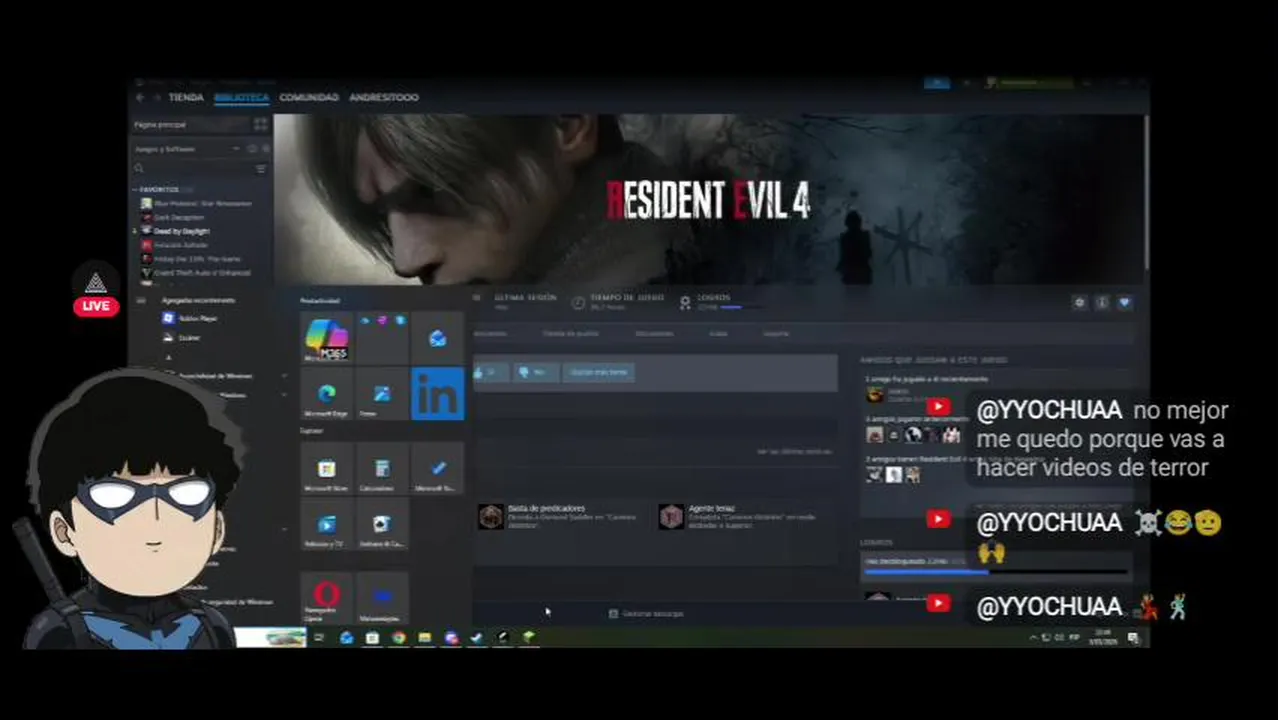This screenshot has height=720, width=1278.
Task: Open game settings gear icon
Action: pyautogui.click(x=1079, y=302)
